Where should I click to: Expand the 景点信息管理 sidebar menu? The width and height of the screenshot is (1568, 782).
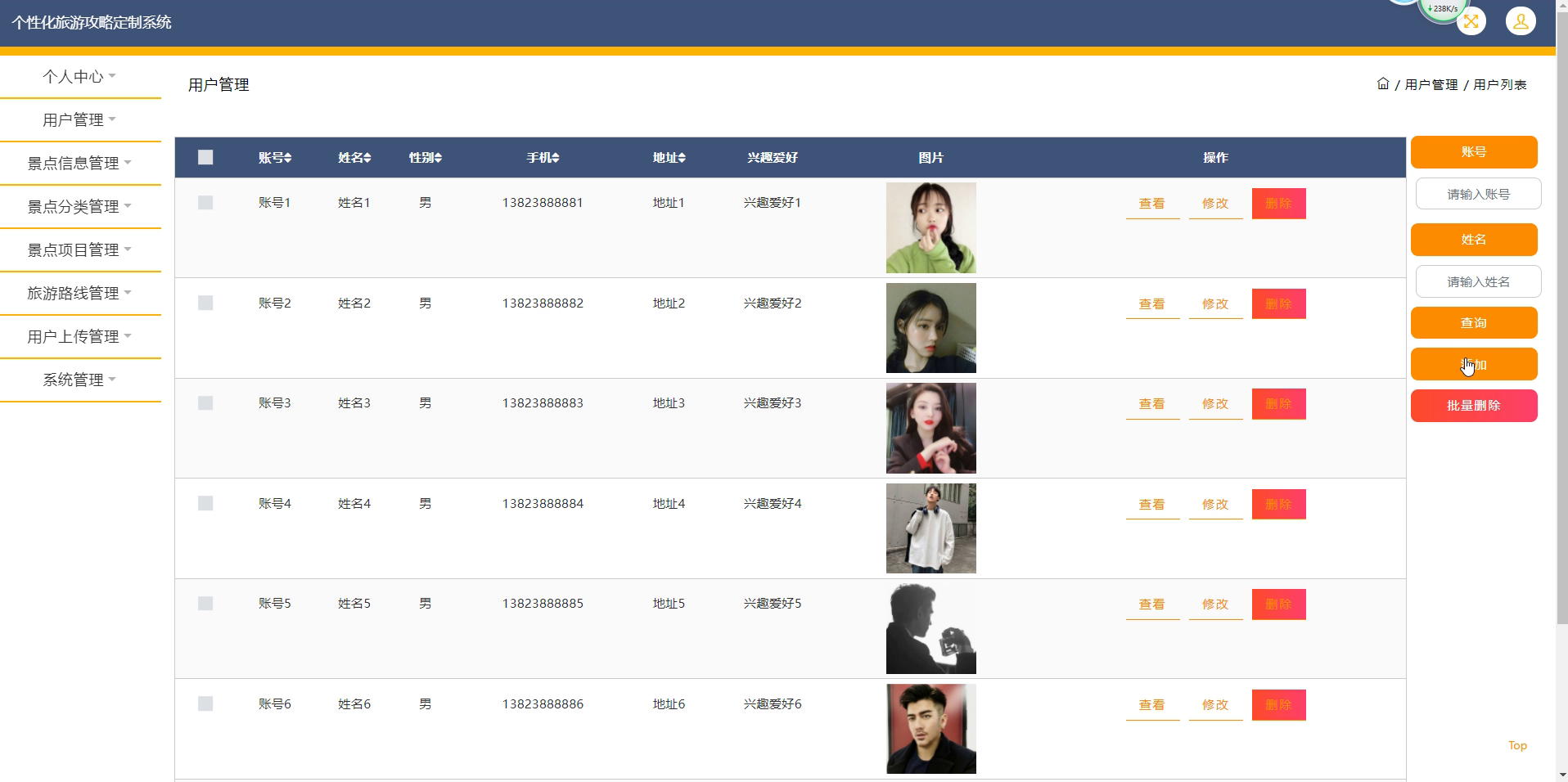coord(80,163)
